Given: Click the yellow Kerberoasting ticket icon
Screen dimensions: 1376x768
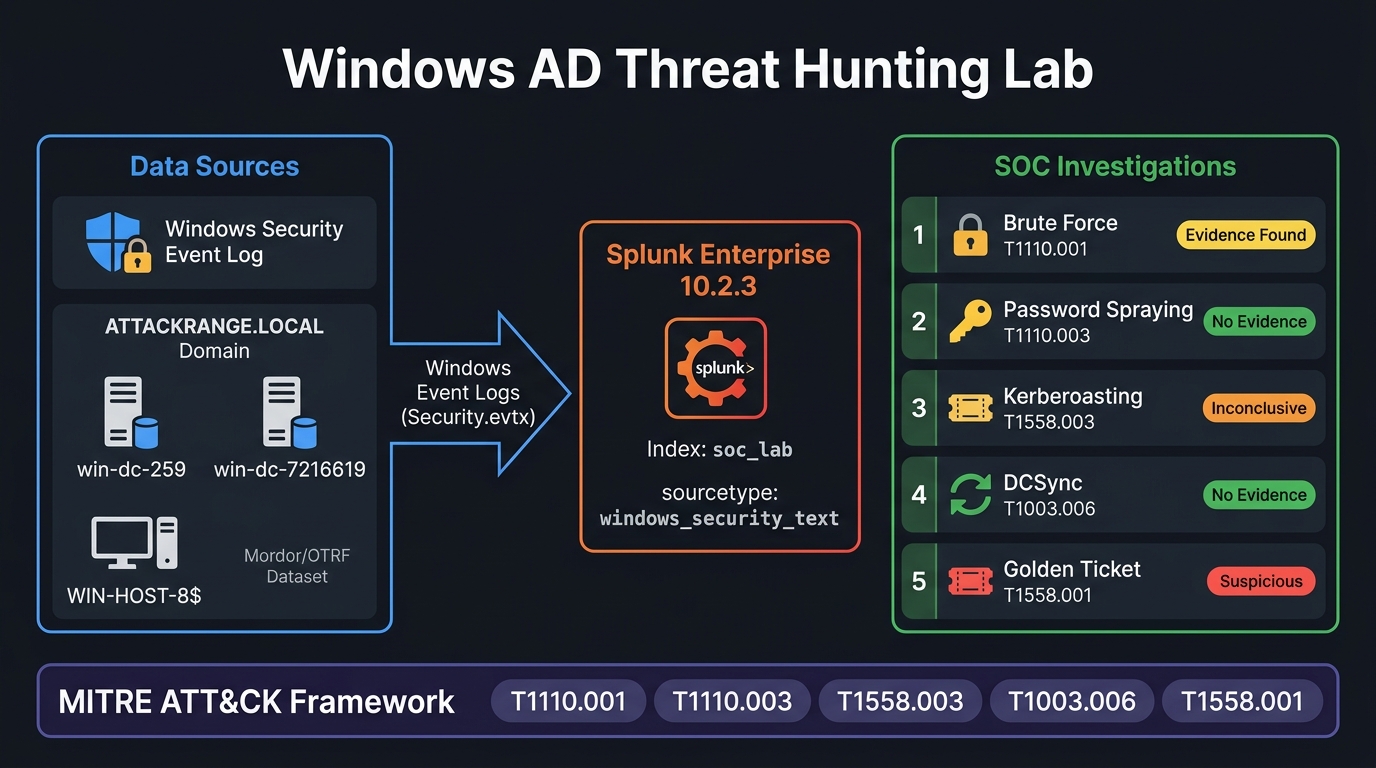Looking at the screenshot, I should (970, 408).
